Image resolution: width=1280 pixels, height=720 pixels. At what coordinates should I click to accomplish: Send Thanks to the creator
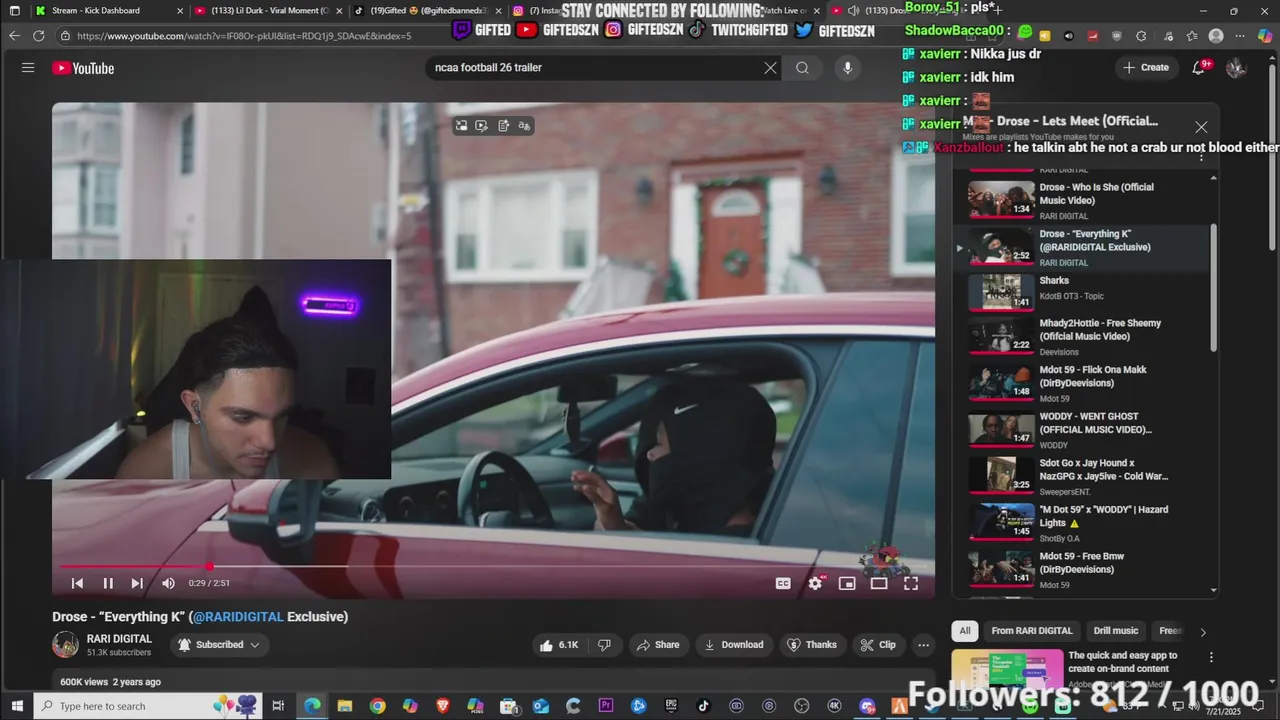point(811,645)
